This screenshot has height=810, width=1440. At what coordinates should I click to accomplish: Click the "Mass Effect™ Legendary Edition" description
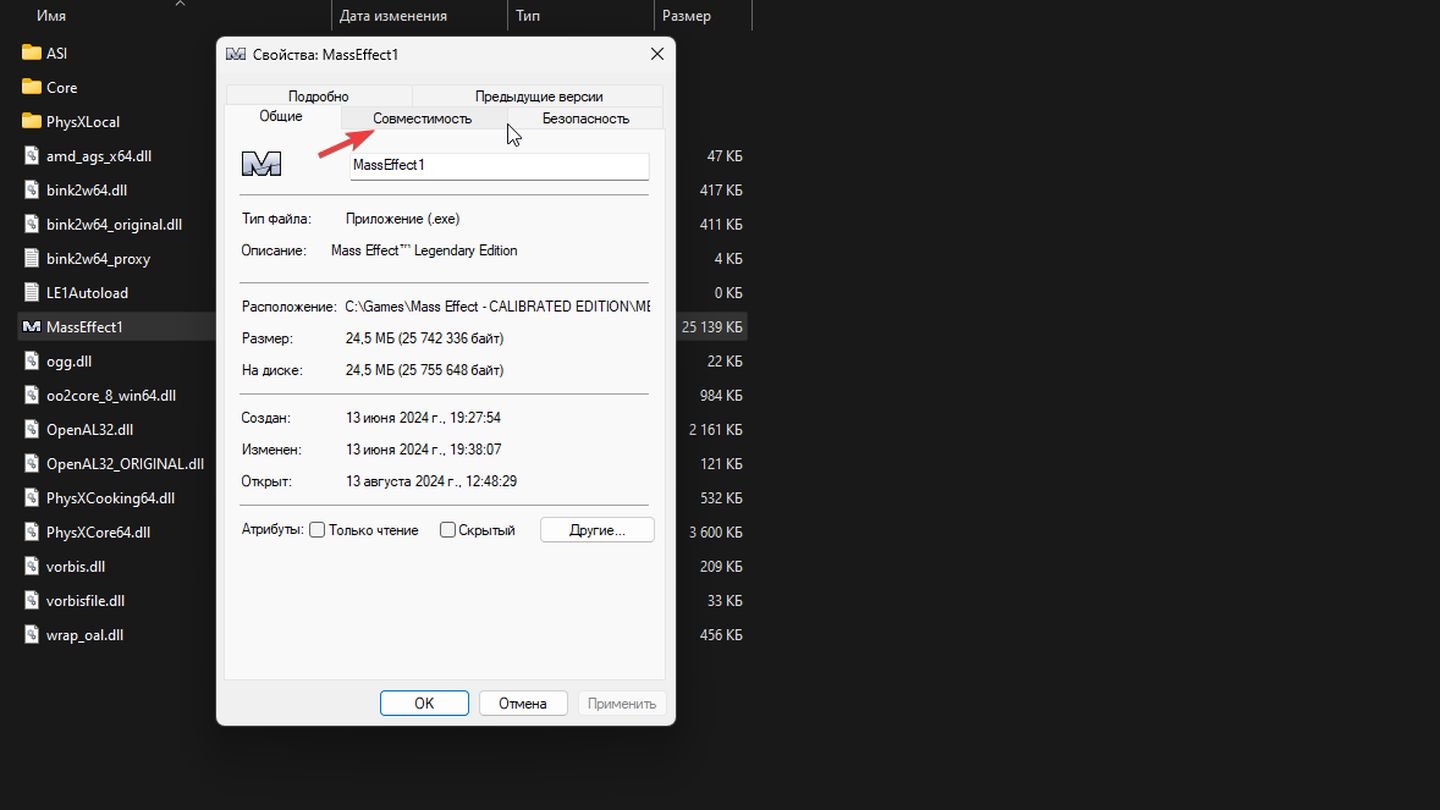[424, 250]
